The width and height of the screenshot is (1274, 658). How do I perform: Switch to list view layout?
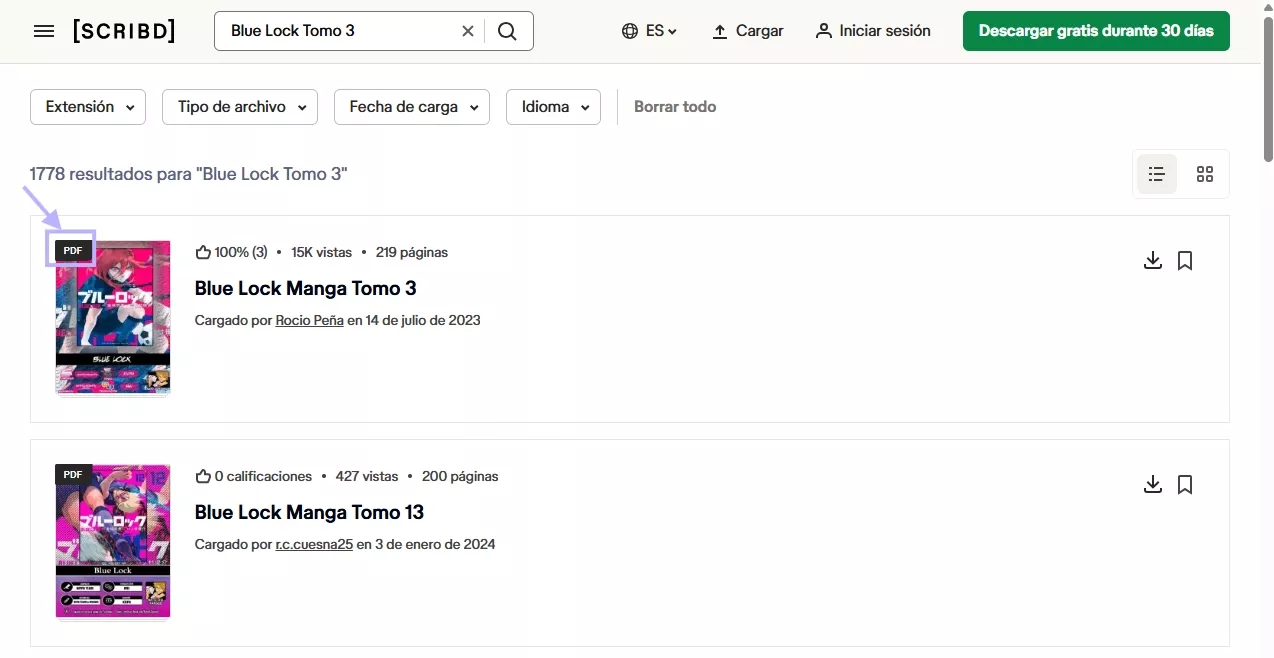click(1157, 174)
